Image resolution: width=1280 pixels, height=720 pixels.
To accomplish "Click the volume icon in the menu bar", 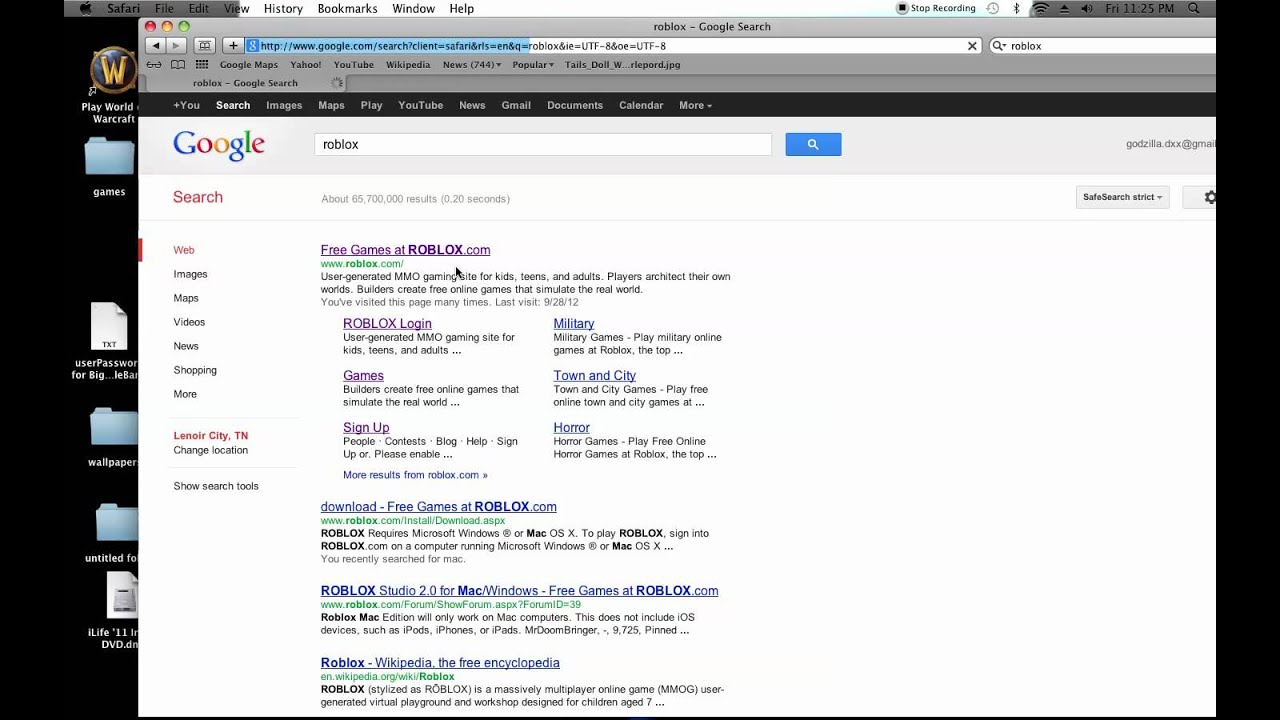I will tap(1088, 8).
